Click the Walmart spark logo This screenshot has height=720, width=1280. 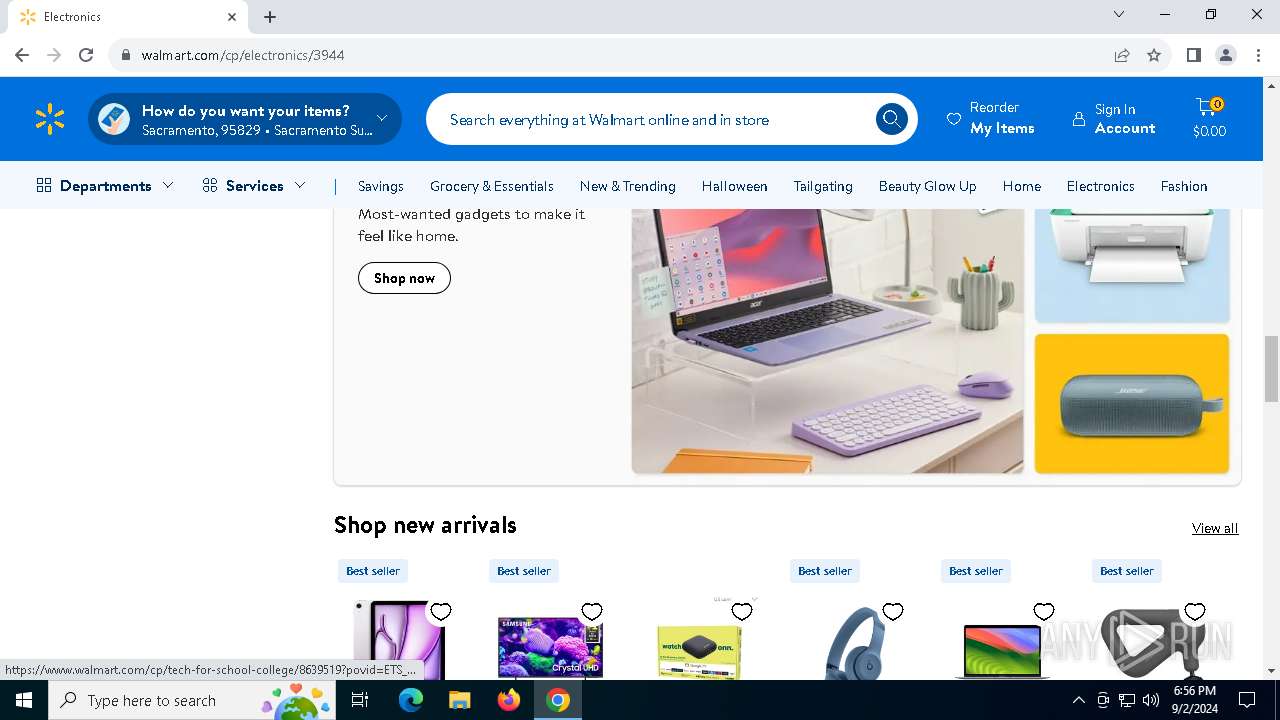49,119
